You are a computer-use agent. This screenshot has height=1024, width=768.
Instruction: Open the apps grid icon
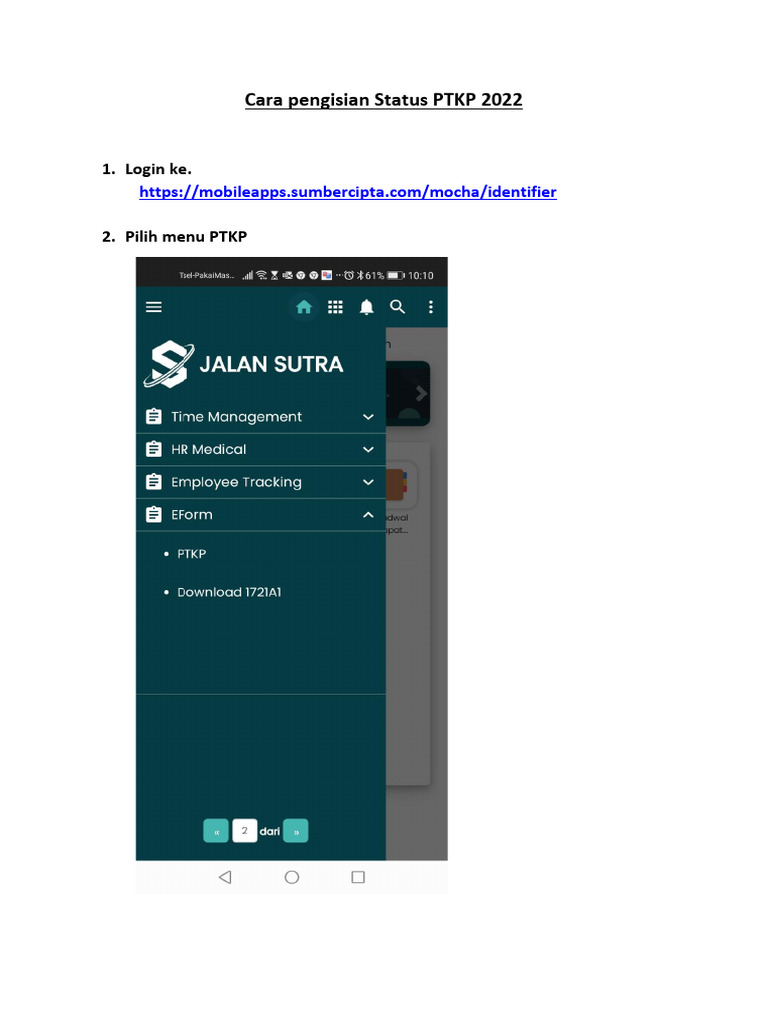coord(335,307)
